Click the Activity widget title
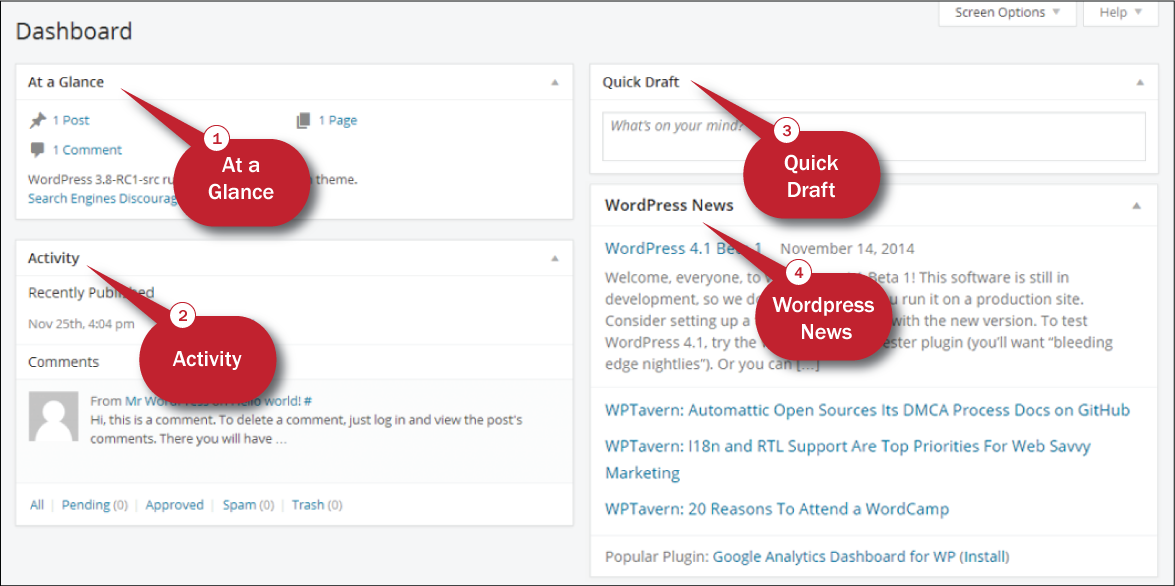Screen dimensions: 1175x586 [53, 259]
